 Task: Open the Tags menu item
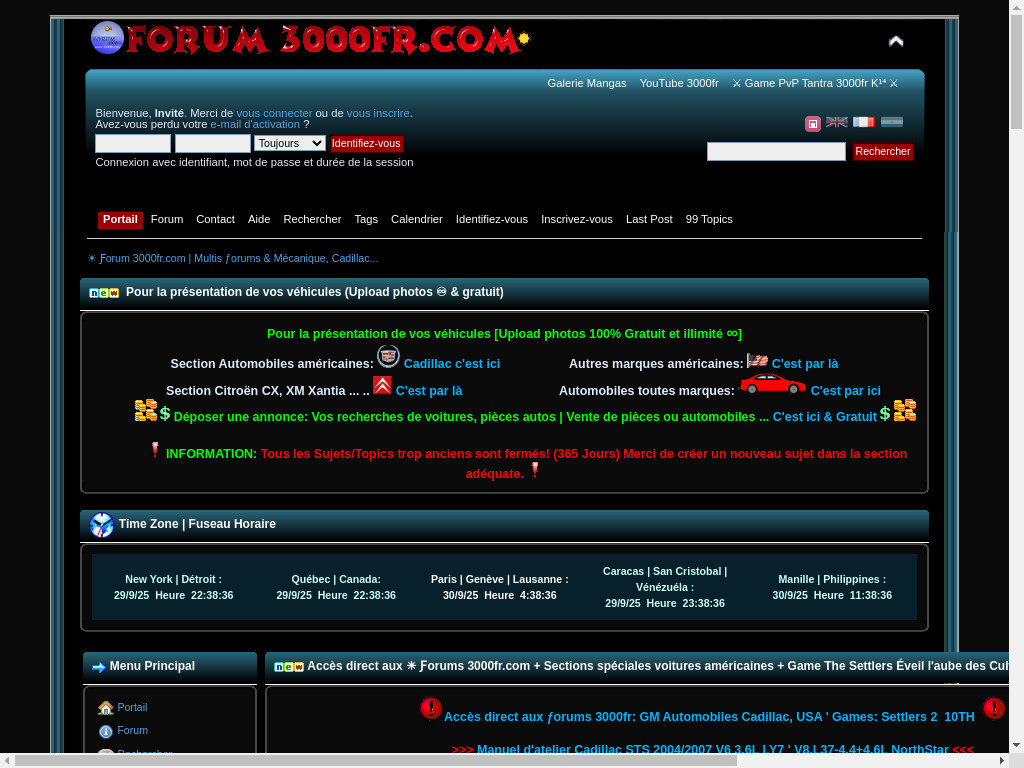366,219
